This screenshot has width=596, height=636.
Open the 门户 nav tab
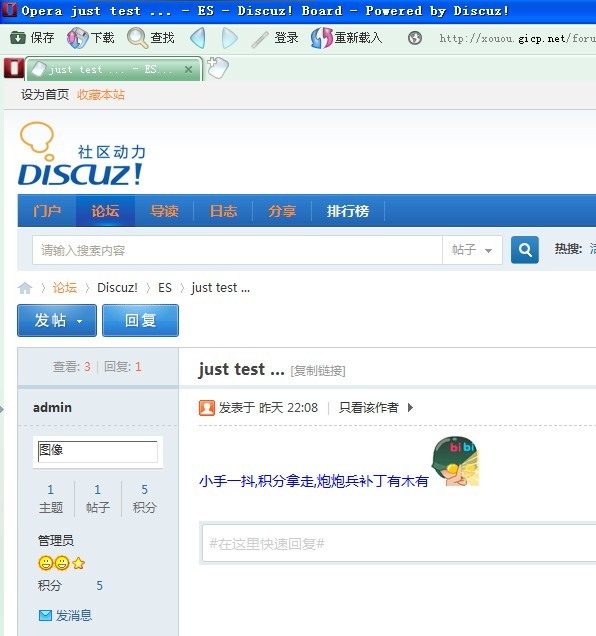tap(47, 211)
